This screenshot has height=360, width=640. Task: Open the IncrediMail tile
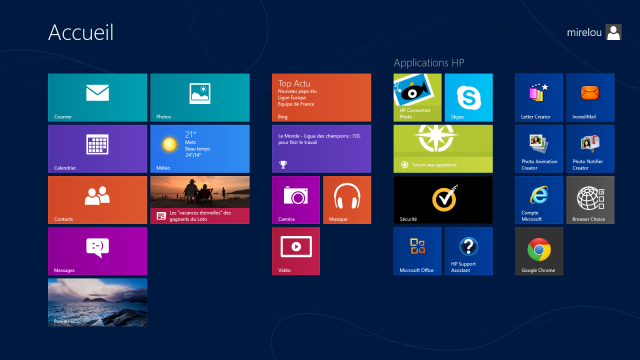tap(590, 98)
